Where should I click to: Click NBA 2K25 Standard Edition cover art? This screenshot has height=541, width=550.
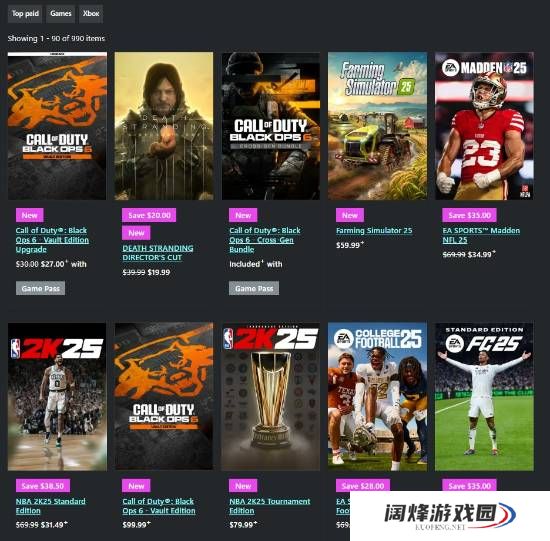tap(57, 396)
